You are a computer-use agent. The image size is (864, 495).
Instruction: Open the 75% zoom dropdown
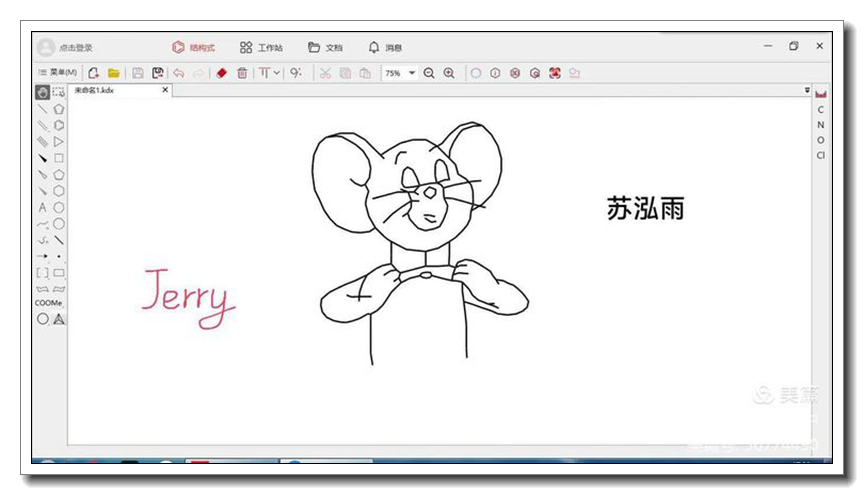coord(411,73)
